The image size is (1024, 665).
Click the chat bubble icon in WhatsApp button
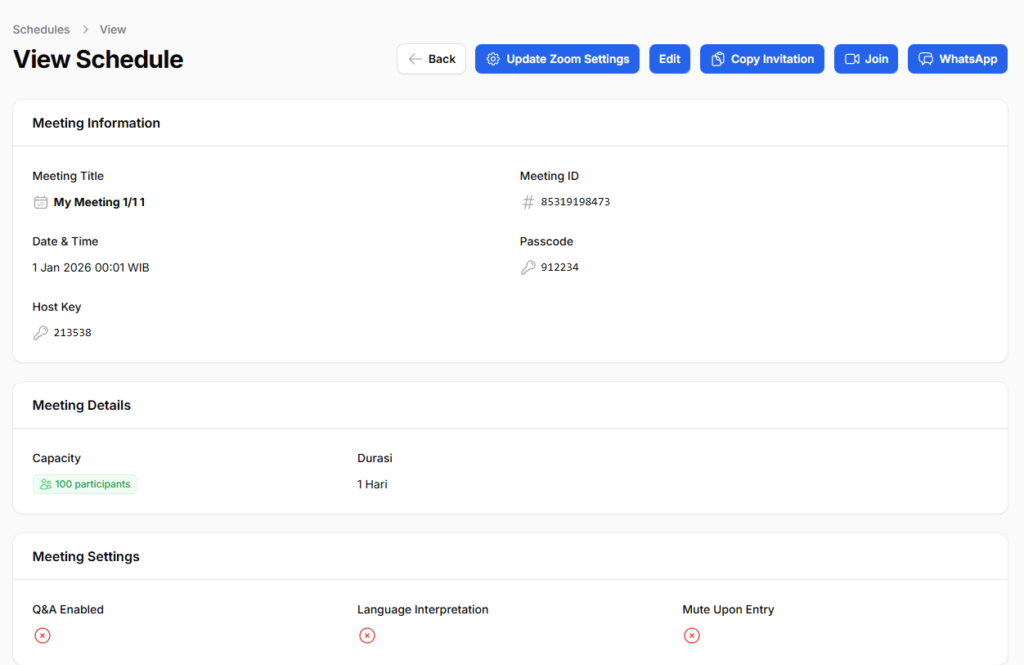(x=926, y=59)
